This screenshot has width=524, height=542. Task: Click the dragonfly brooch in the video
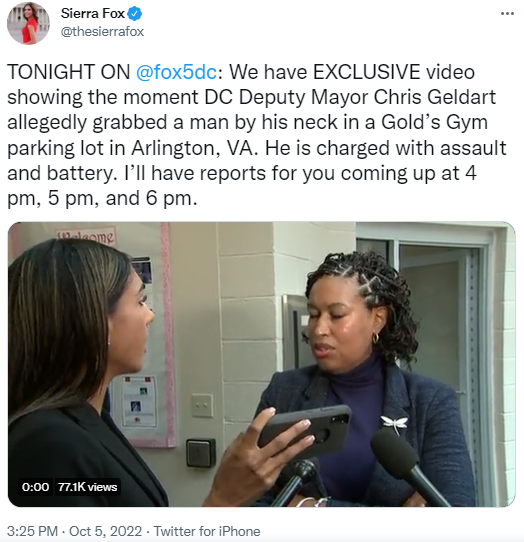coord(394,424)
